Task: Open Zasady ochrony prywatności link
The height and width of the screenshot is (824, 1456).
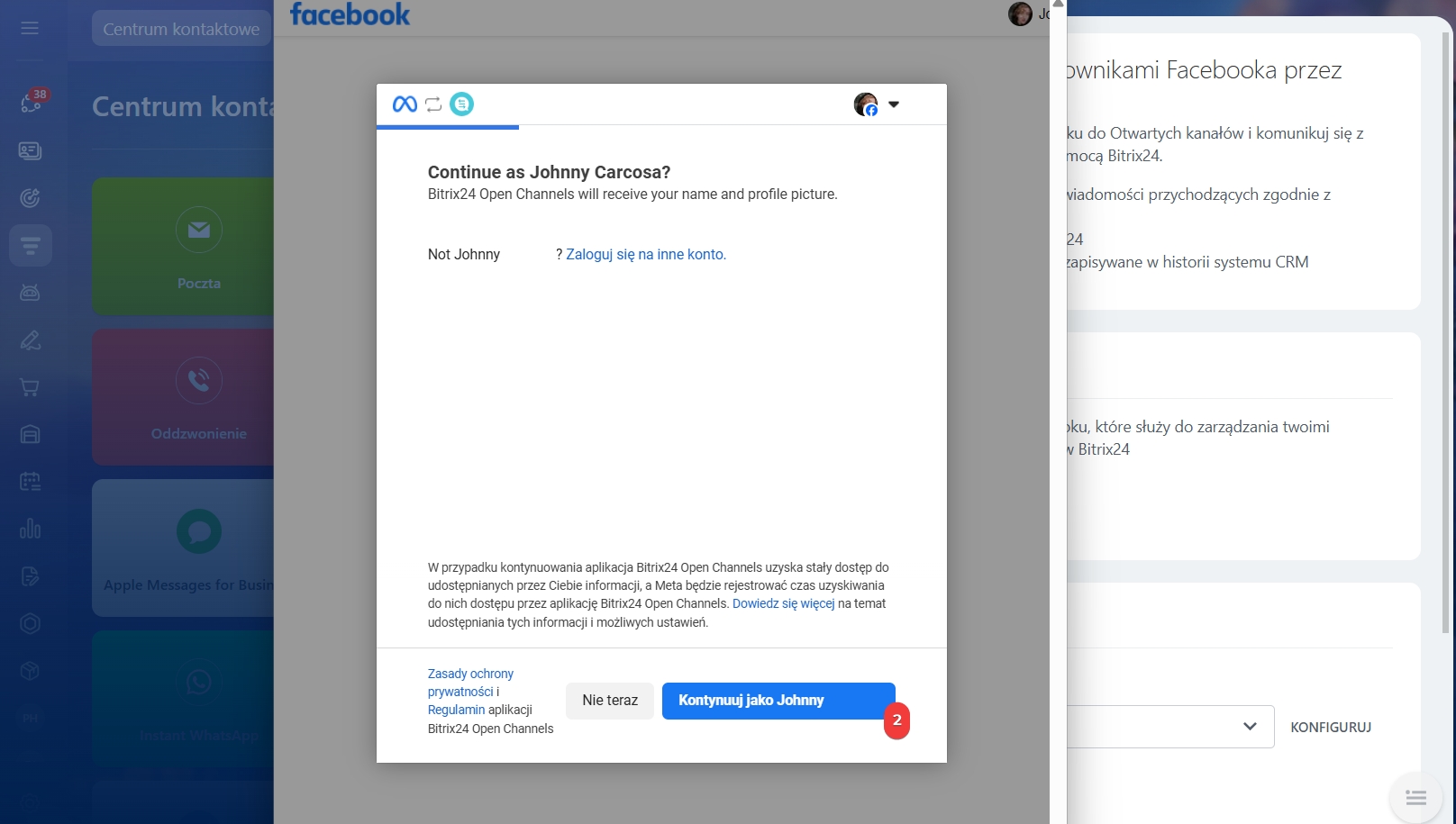Action: tap(470, 683)
